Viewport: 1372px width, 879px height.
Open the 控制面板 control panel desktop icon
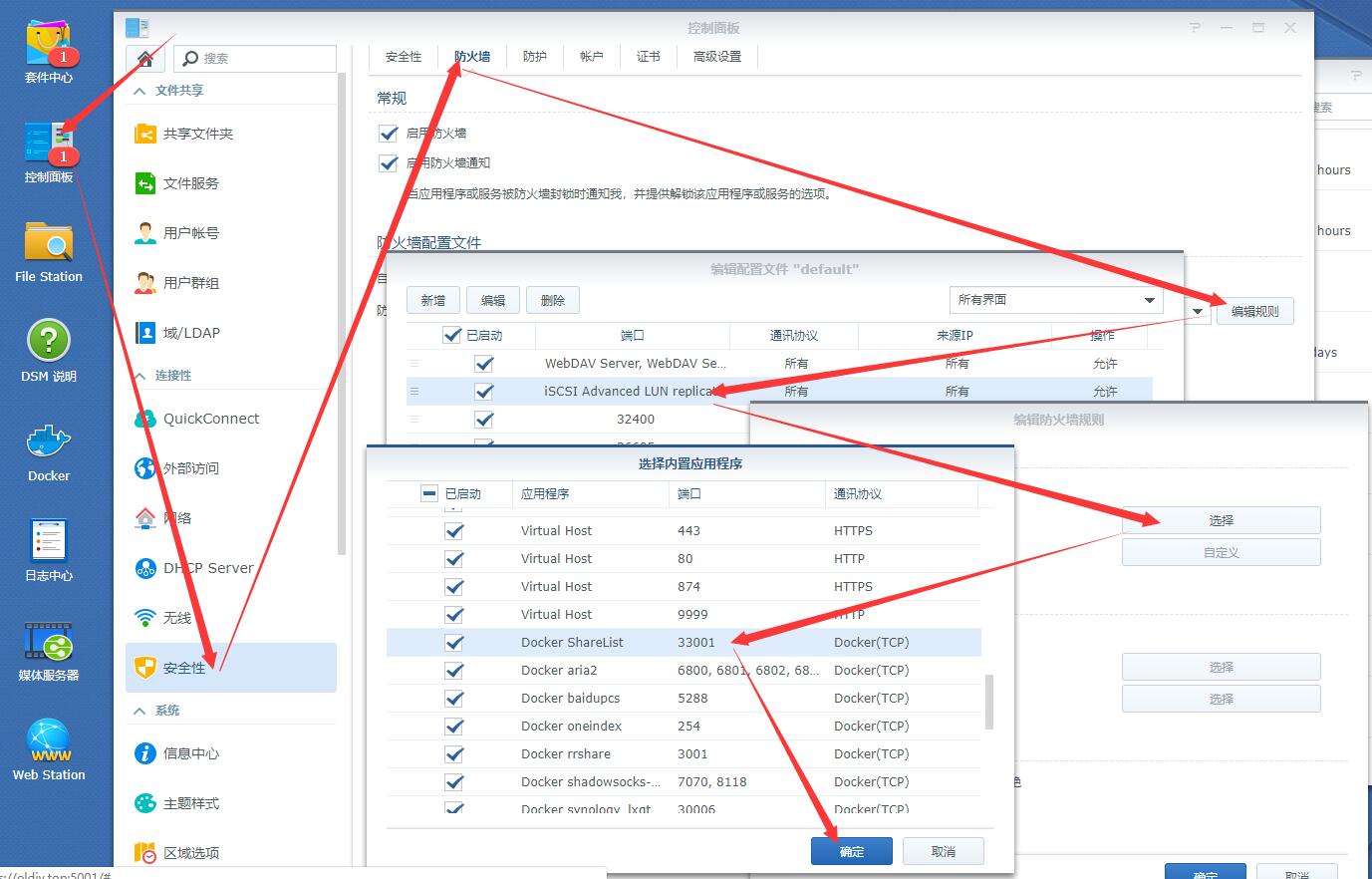[48, 151]
